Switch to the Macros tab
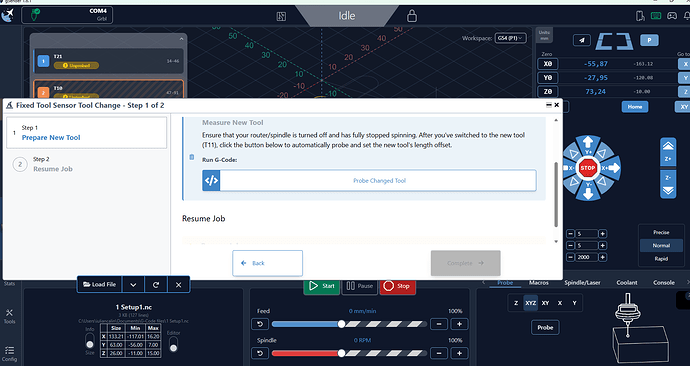The width and height of the screenshot is (690, 366). pyautogui.click(x=539, y=282)
